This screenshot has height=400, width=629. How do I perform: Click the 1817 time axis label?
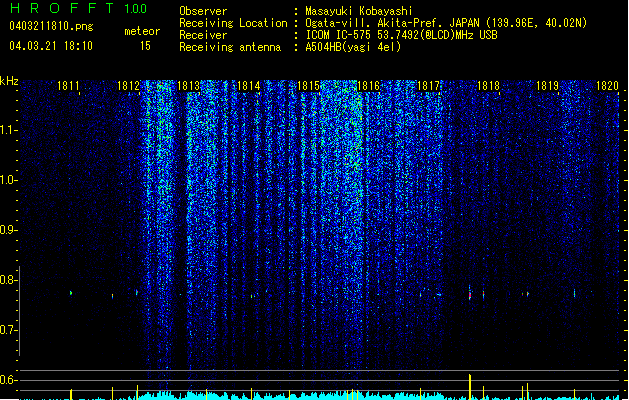click(x=428, y=86)
